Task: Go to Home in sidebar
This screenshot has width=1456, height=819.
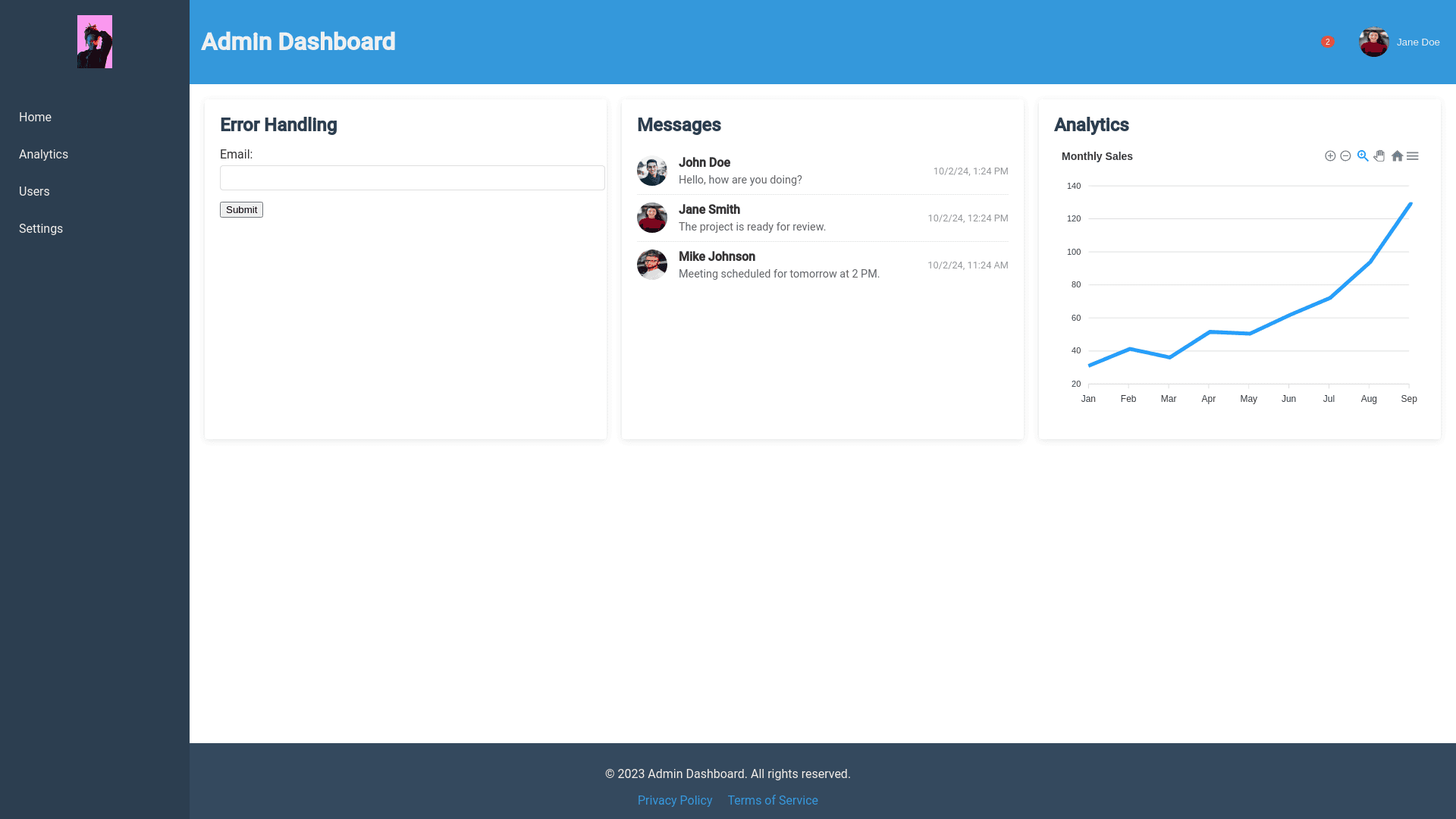Action: 35,118
